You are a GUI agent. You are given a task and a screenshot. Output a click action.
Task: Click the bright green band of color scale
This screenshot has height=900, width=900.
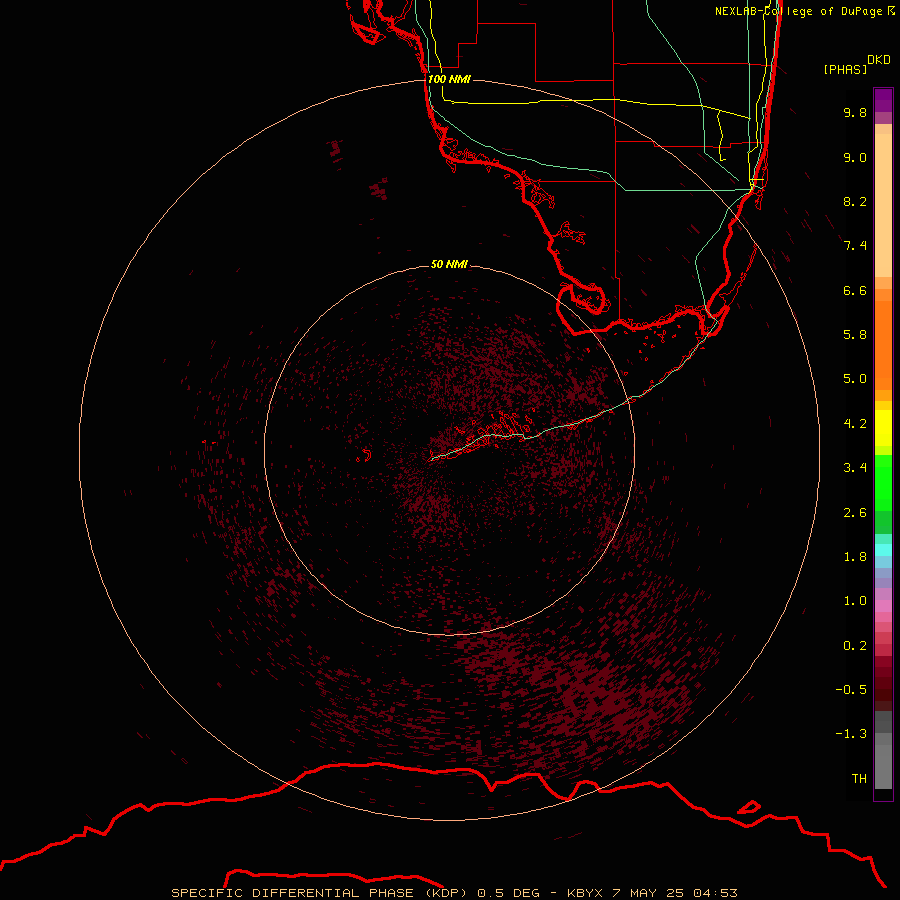tap(883, 483)
